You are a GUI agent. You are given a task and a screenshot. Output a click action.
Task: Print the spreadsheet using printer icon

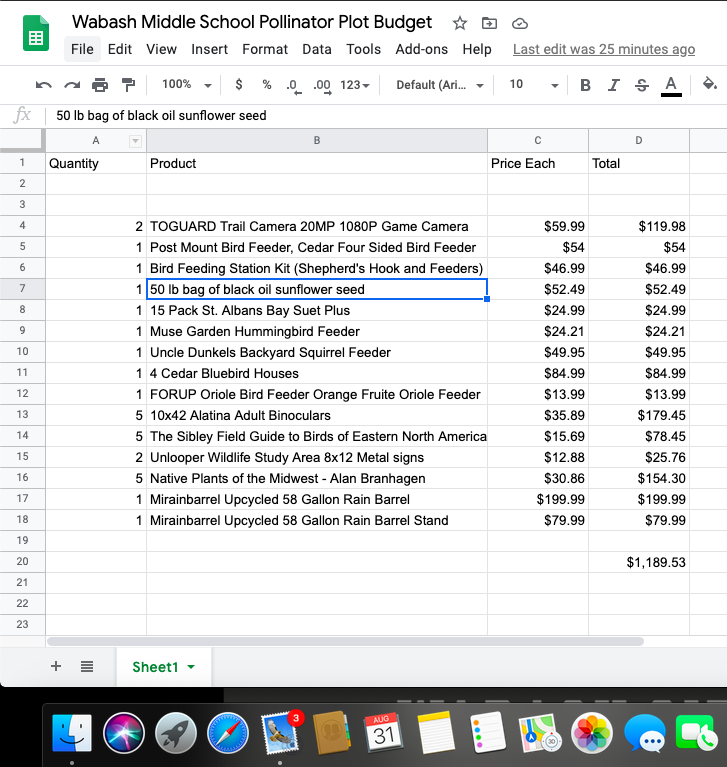coord(100,86)
